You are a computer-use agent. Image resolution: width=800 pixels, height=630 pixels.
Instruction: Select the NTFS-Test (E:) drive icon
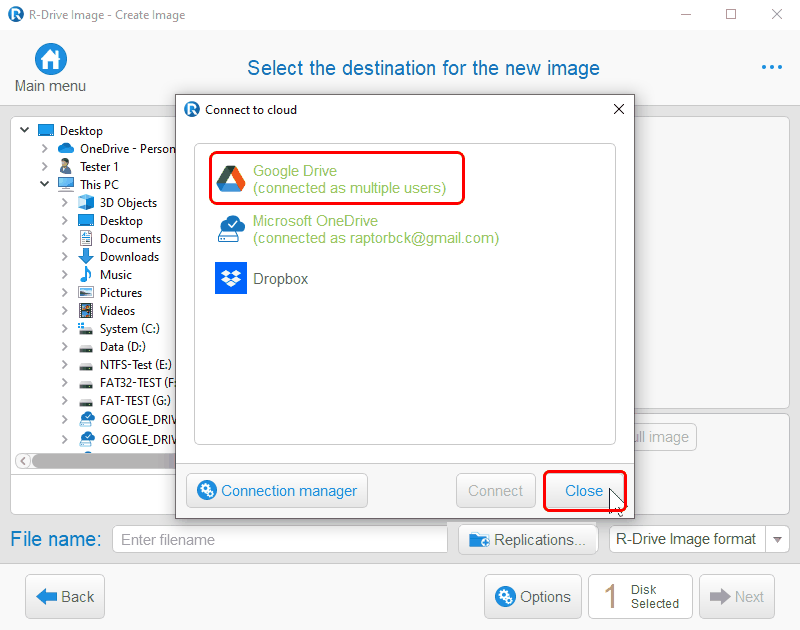pos(86,366)
